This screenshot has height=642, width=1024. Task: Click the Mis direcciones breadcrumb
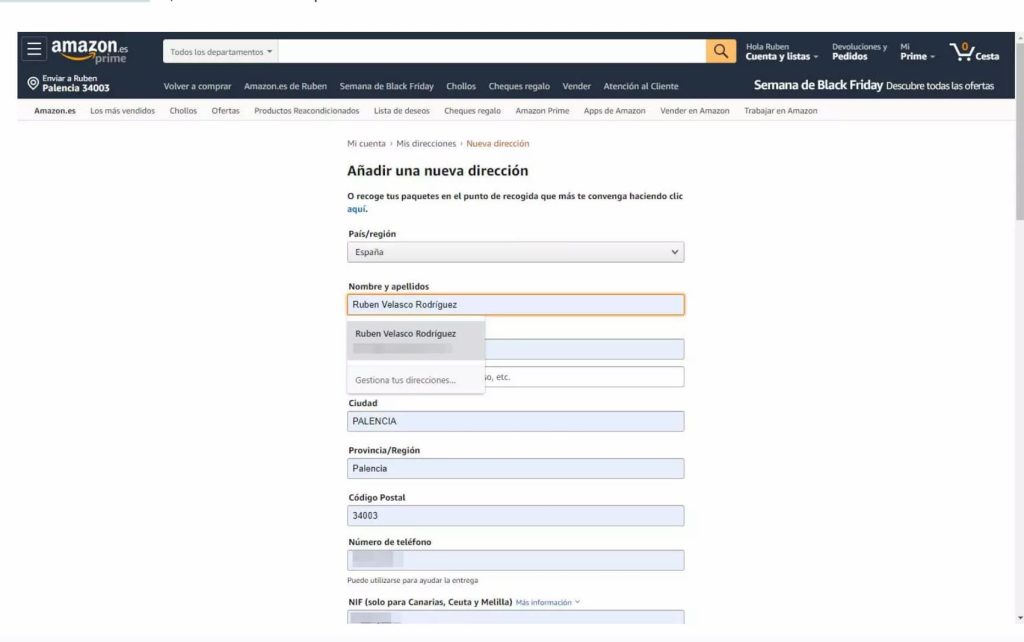pyautogui.click(x=426, y=144)
